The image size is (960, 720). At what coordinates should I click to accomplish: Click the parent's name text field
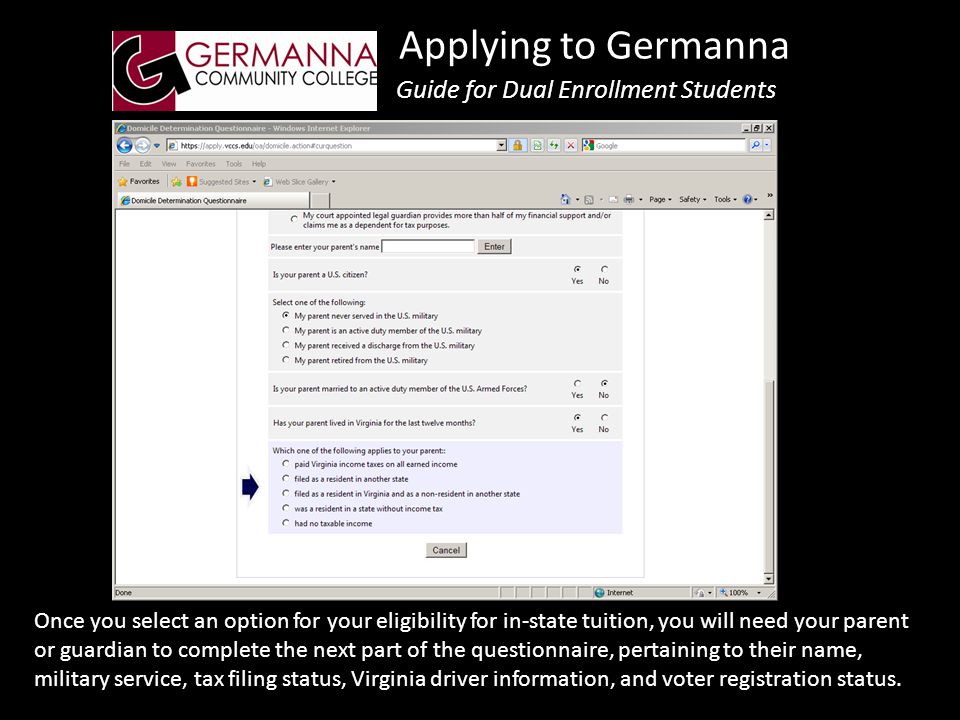click(x=428, y=247)
